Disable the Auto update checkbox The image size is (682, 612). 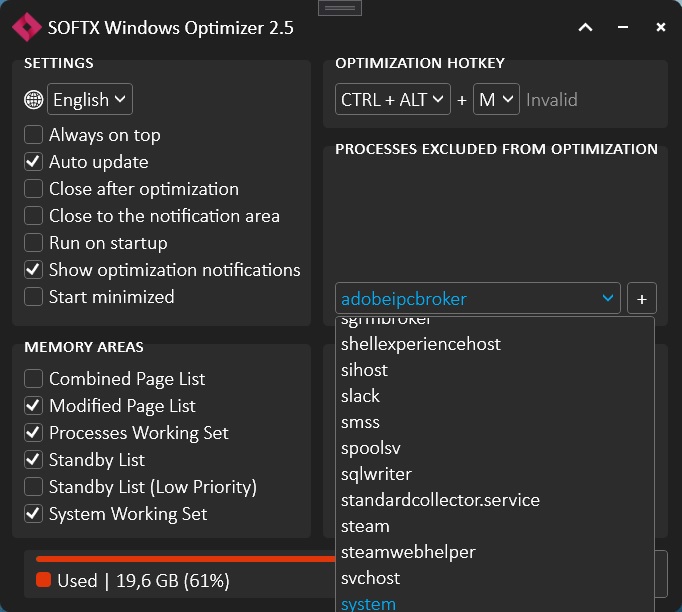pos(34,162)
